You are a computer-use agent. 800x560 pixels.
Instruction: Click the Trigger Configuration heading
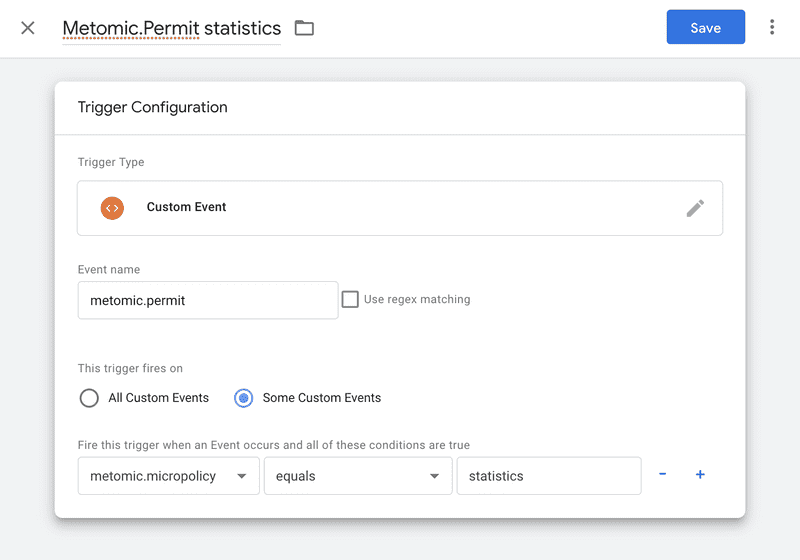pyautogui.click(x=153, y=107)
